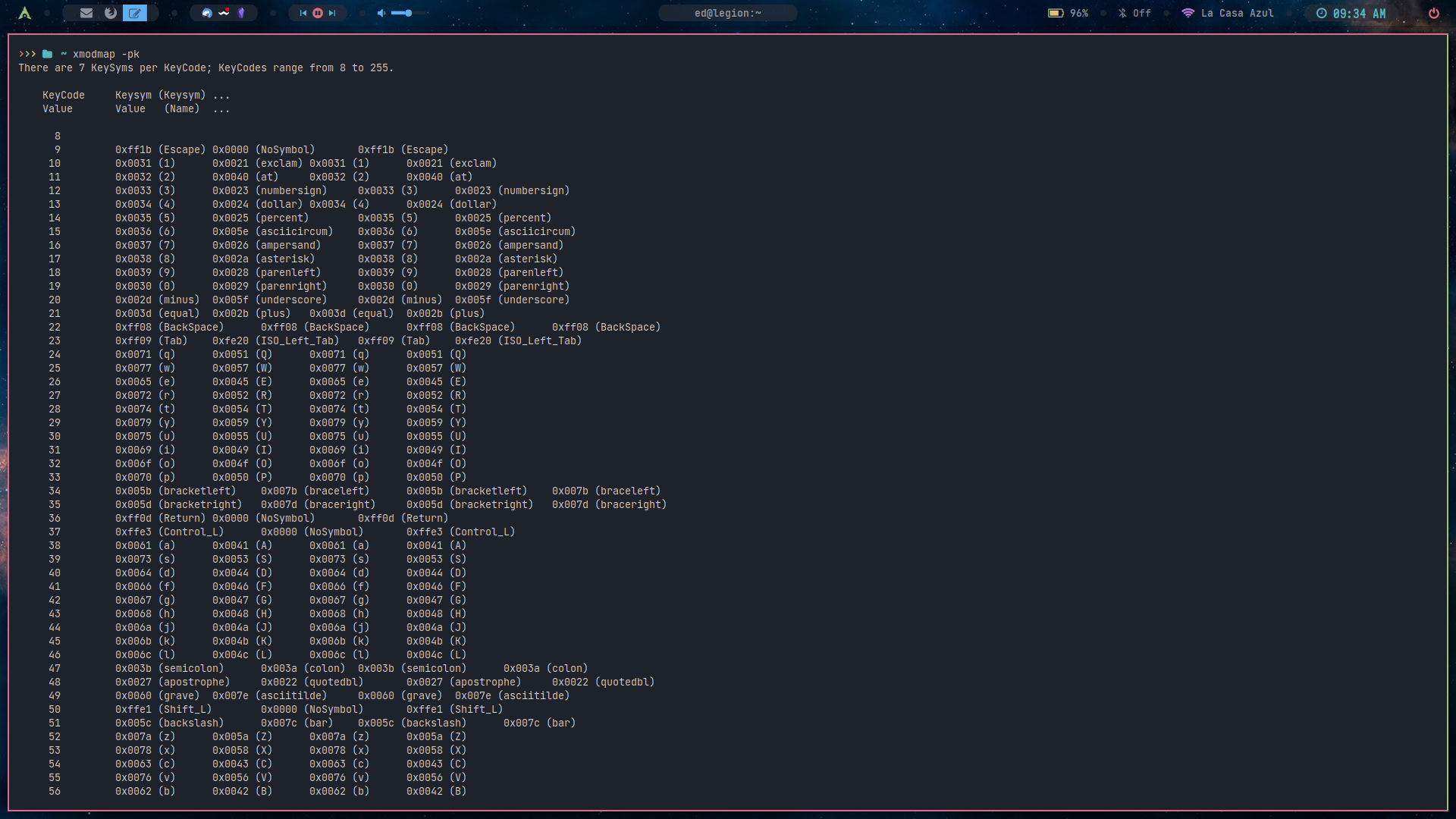The height and width of the screenshot is (819, 1456).
Task: Toggle Bluetooth currently Off
Action: click(x=1134, y=13)
